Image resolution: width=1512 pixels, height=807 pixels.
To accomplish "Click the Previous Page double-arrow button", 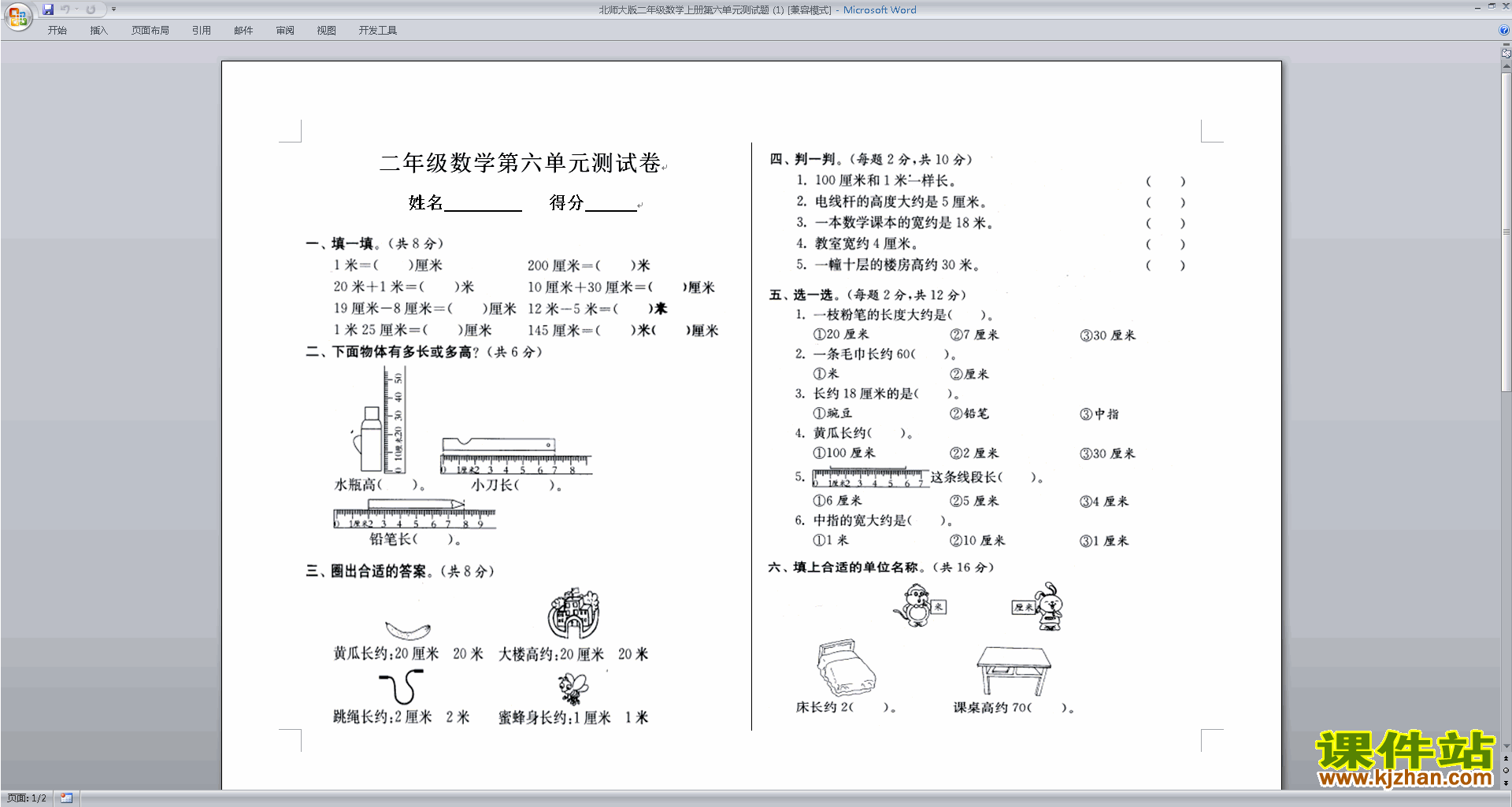I will tap(1506, 758).
